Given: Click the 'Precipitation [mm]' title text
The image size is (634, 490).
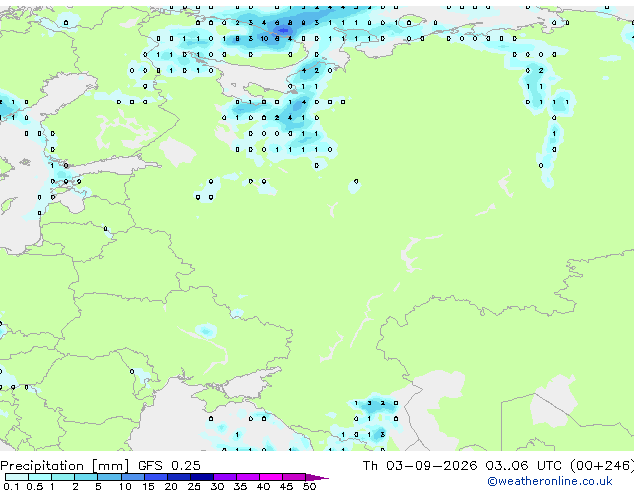Looking at the screenshot, I should point(65,466).
